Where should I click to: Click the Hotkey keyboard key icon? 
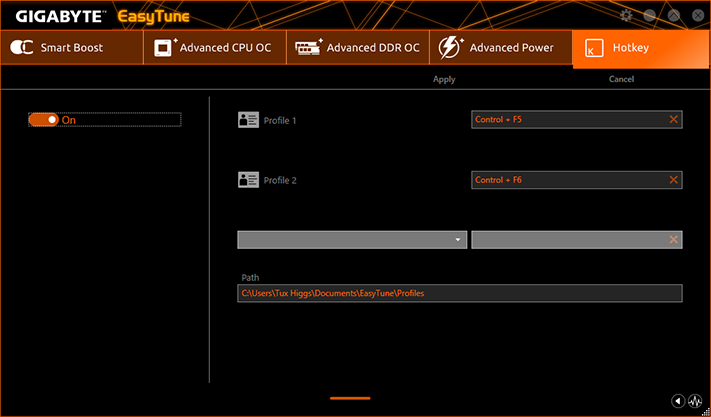(x=594, y=48)
